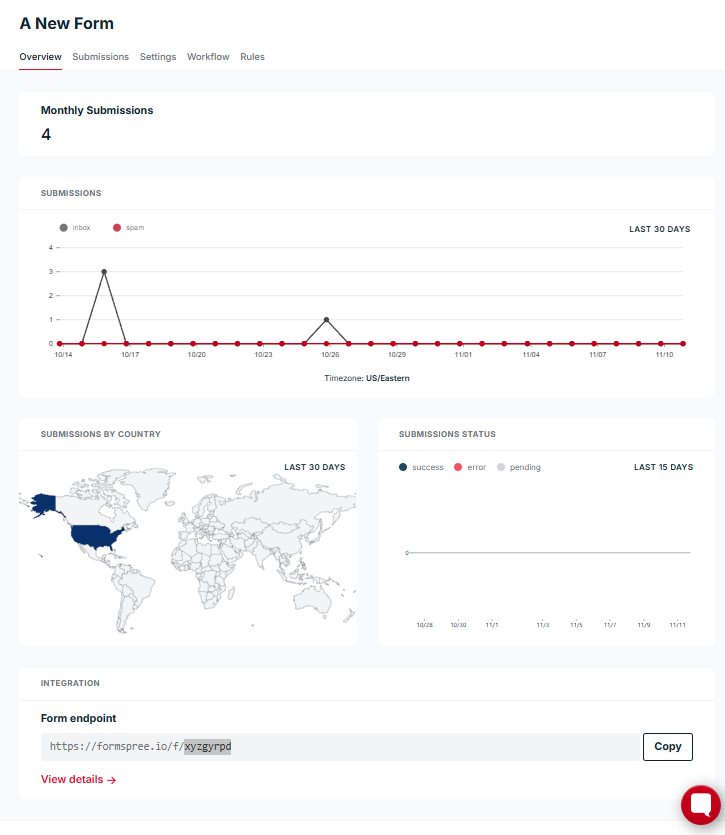Toggle the inbox legend marker
This screenshot has width=725, height=835.
pyautogui.click(x=64, y=228)
